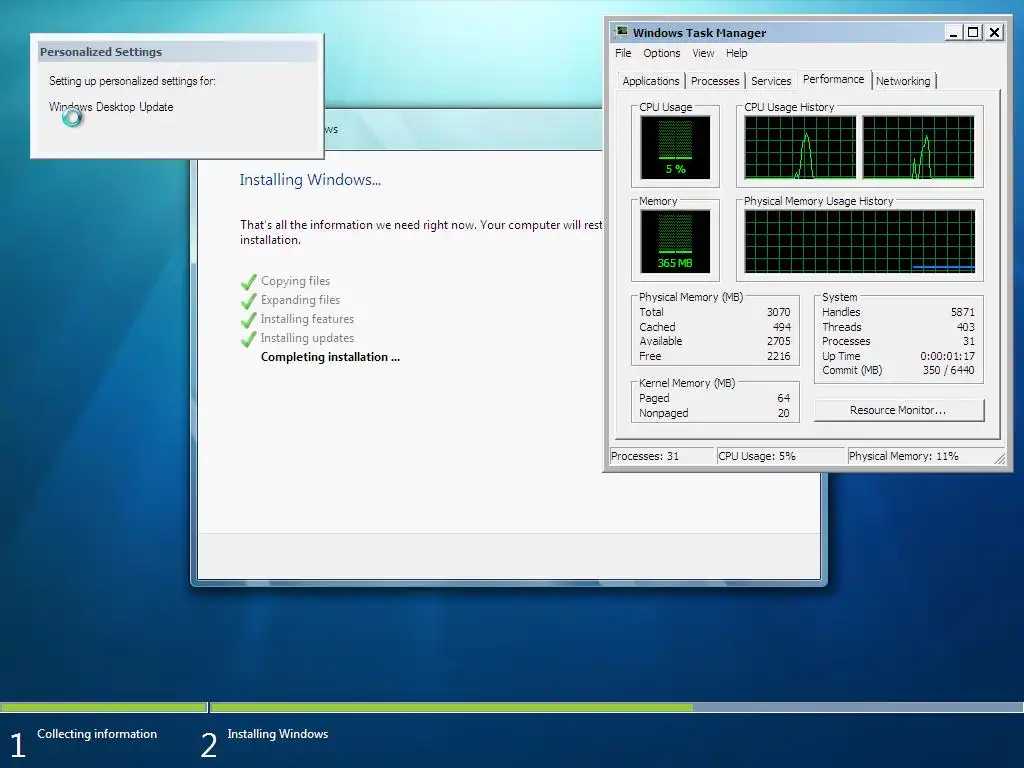Viewport: 1024px width, 768px height.
Task: Maximize the Windows Task Manager window
Action: coord(973,33)
